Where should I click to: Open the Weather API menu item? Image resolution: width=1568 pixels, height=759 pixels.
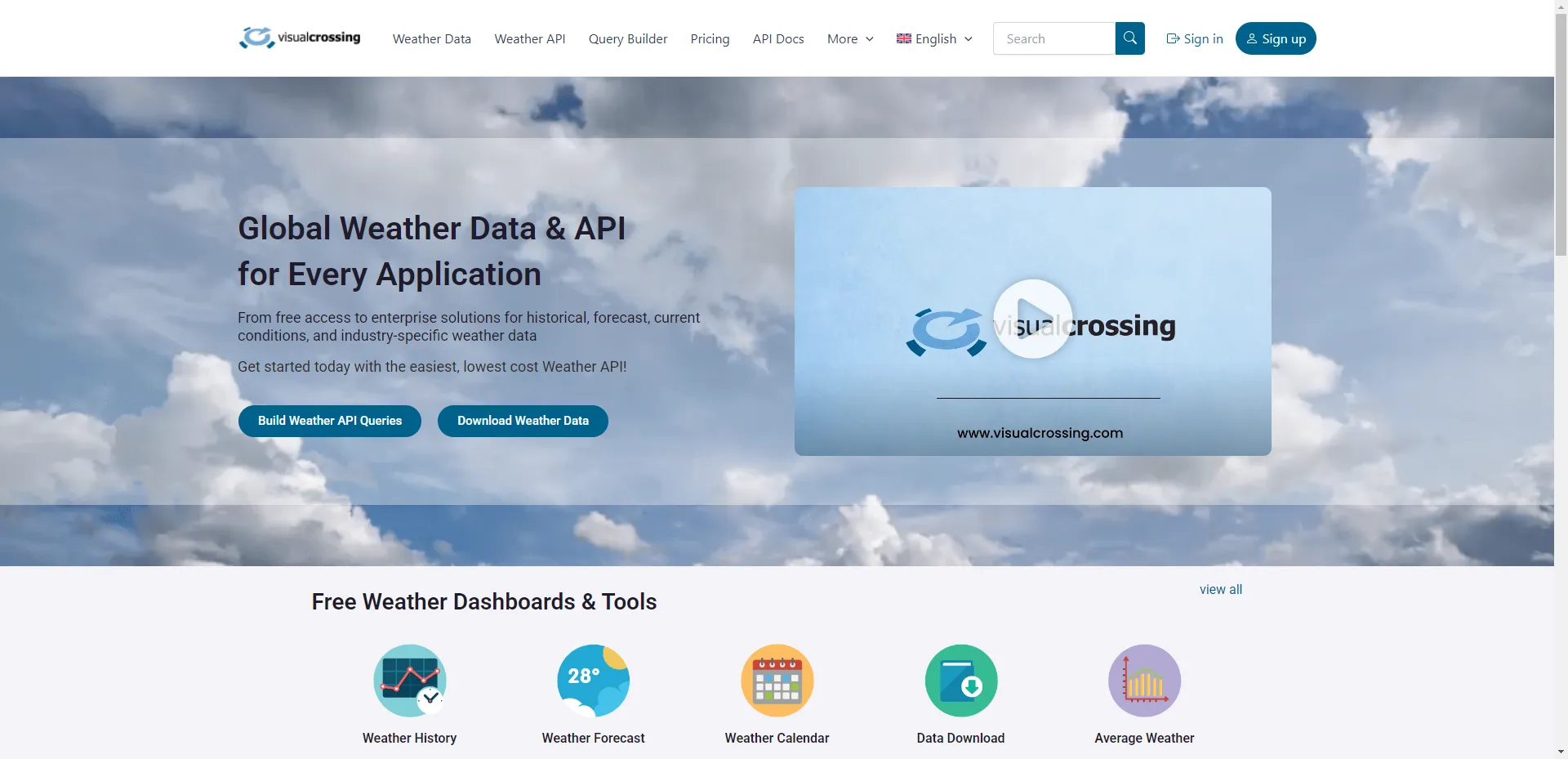click(x=529, y=38)
